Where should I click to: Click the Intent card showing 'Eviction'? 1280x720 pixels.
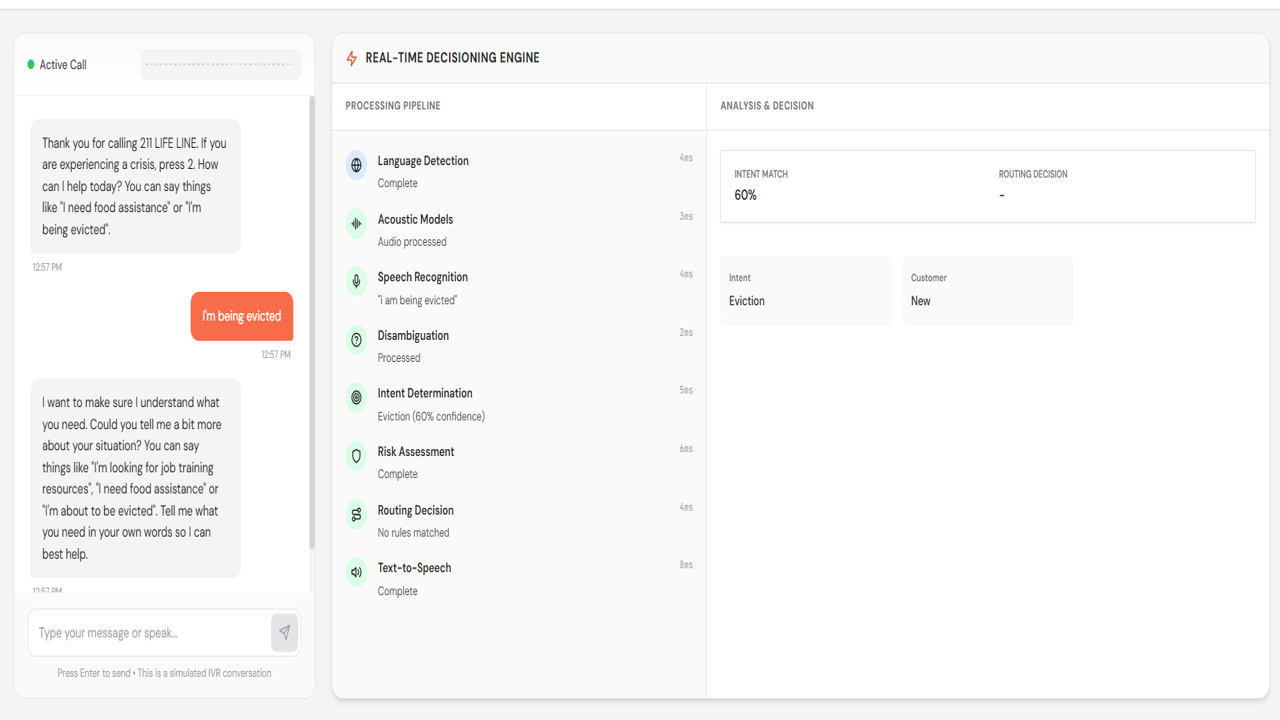click(806, 291)
